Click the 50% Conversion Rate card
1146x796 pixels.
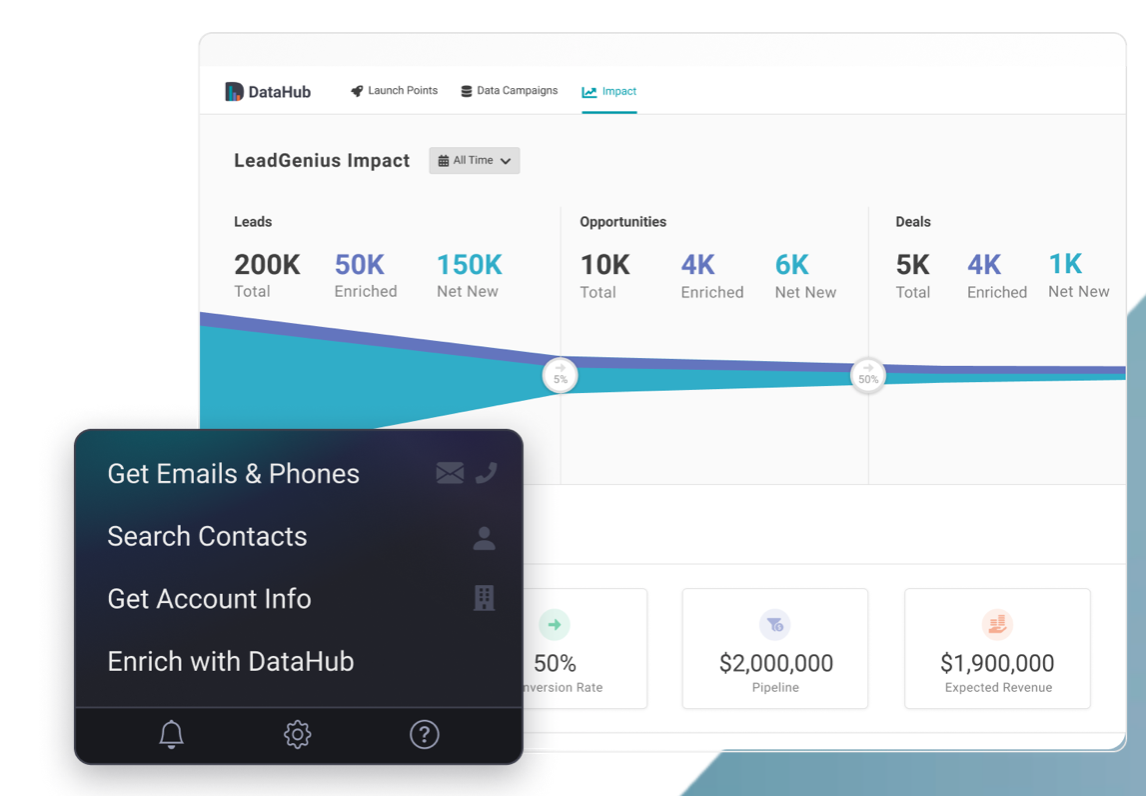point(585,648)
